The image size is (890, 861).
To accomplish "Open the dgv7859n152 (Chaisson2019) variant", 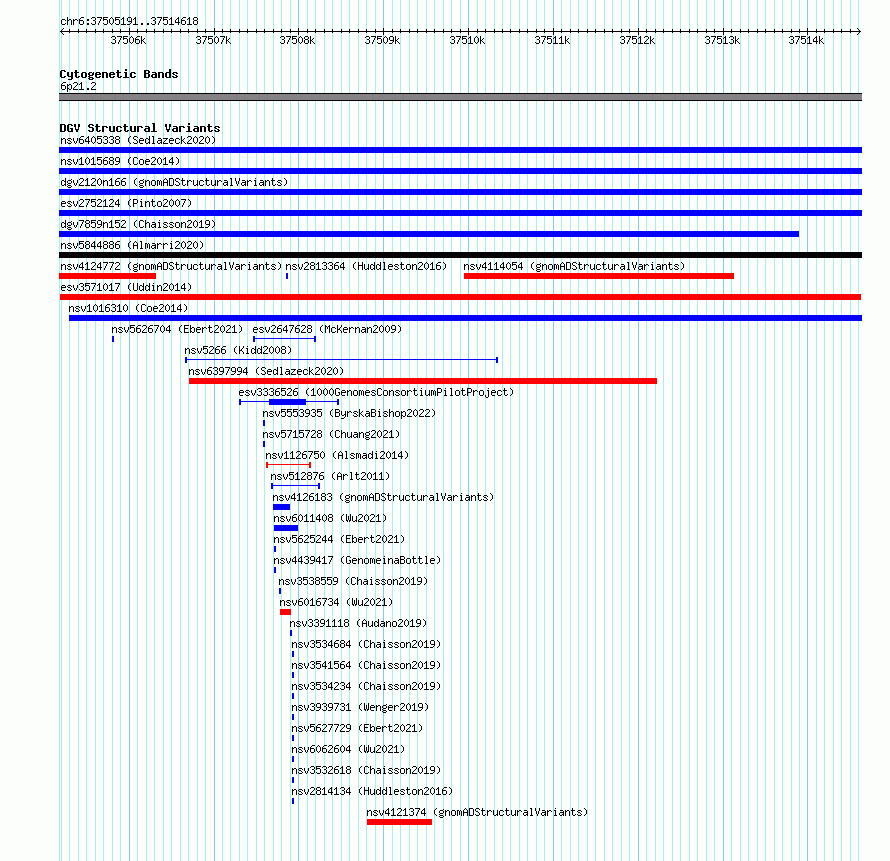I will [138, 224].
